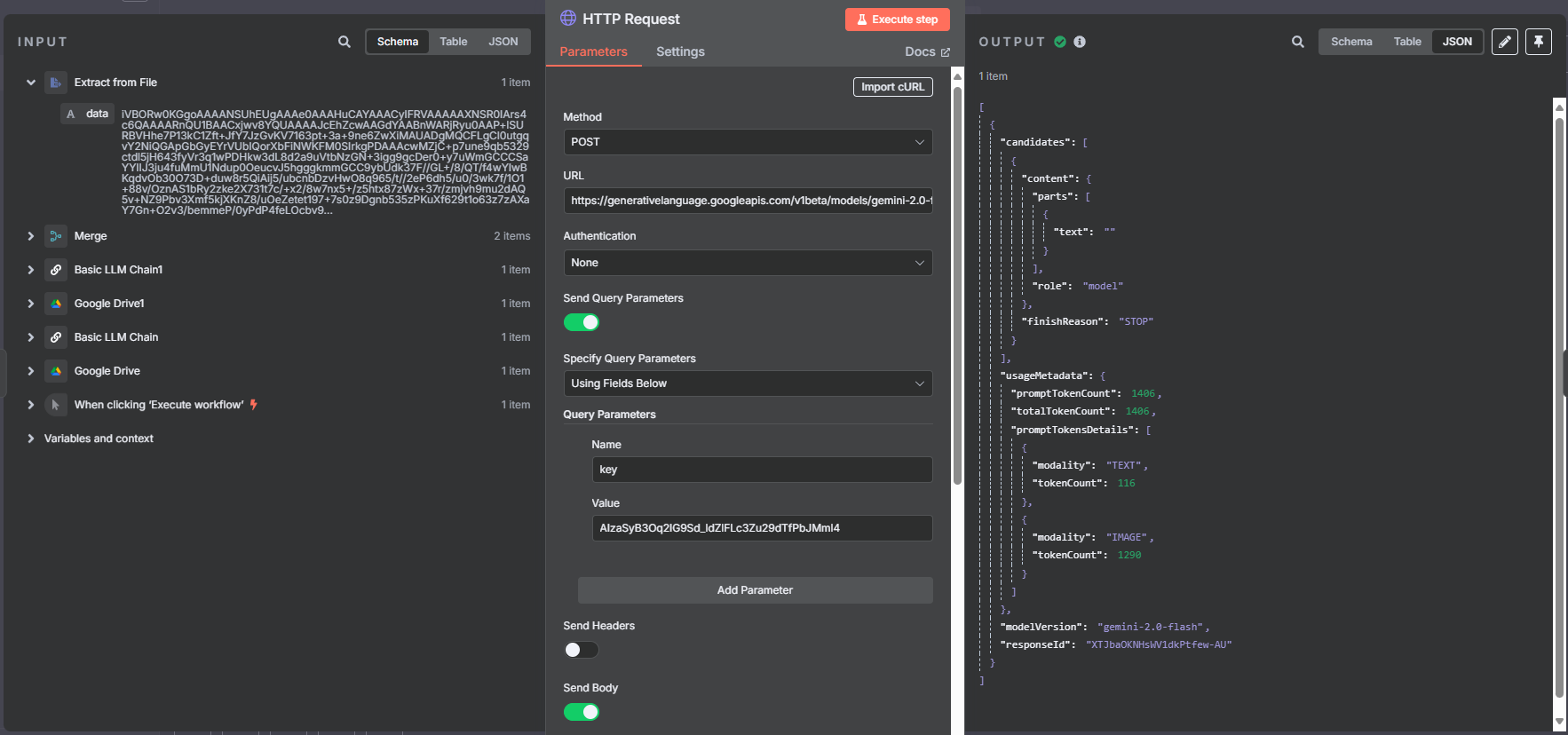This screenshot has width=1568, height=735.
Task: Click the Basic LLM Chain link icon
Action: pos(56,337)
